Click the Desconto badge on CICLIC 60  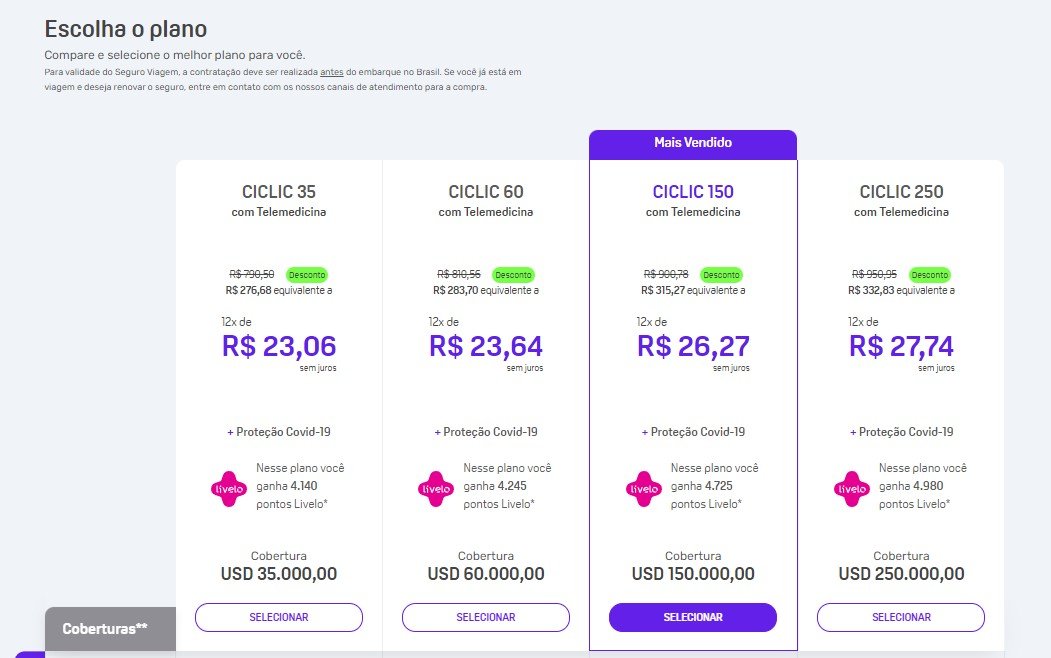513,275
